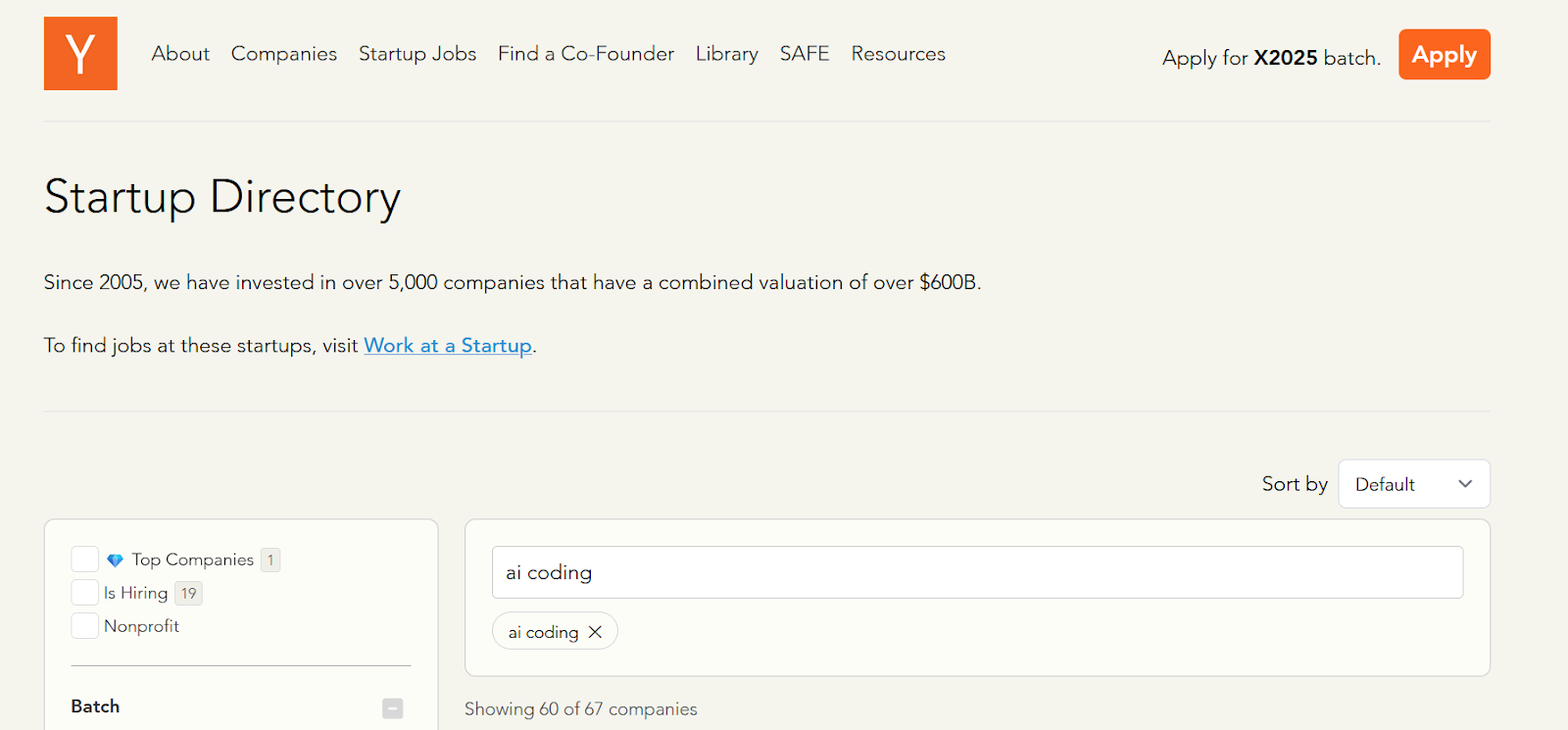Image resolution: width=1568 pixels, height=730 pixels.
Task: Remove the 'ai coding' filter tag
Action: 595,632
